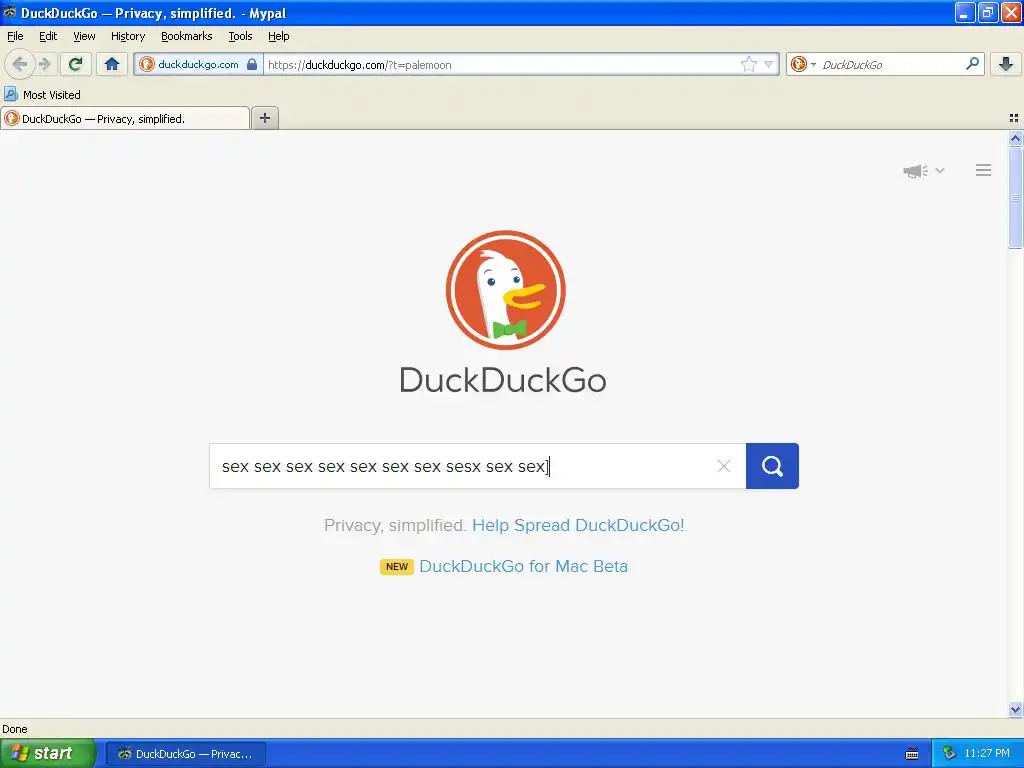Open a new tab with plus button
This screenshot has height=768, width=1024.
coord(264,118)
